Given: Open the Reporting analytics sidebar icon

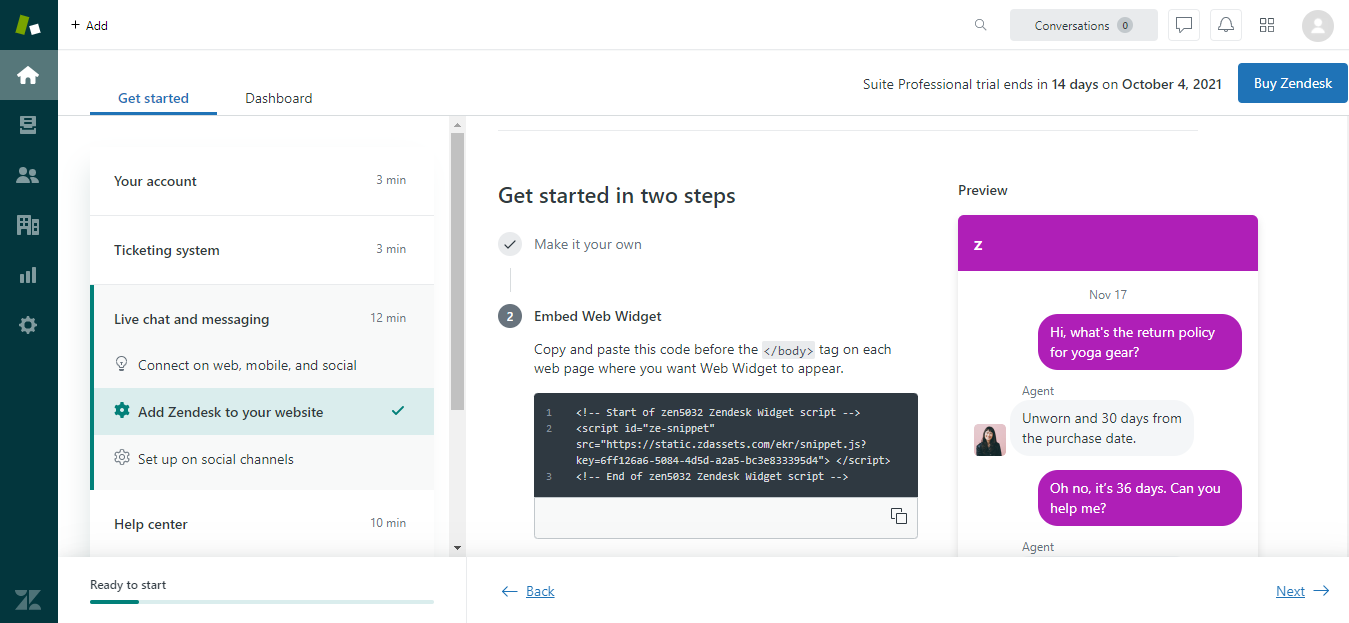Looking at the screenshot, I should (x=28, y=274).
